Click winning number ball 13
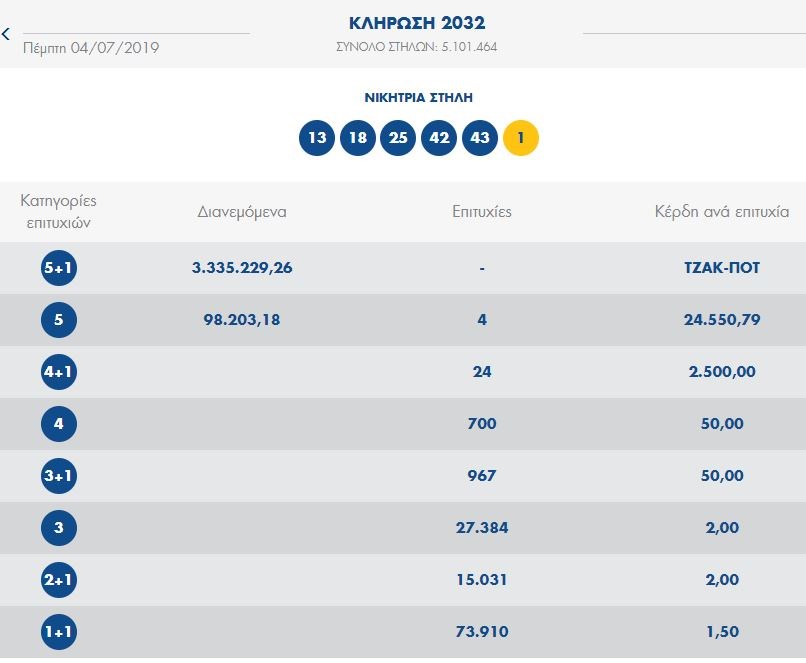Image resolution: width=806 pixels, height=663 pixels. point(317,138)
